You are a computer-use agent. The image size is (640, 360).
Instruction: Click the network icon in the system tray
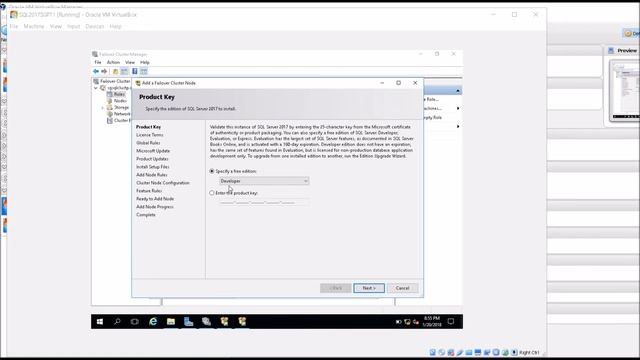tap(407, 322)
